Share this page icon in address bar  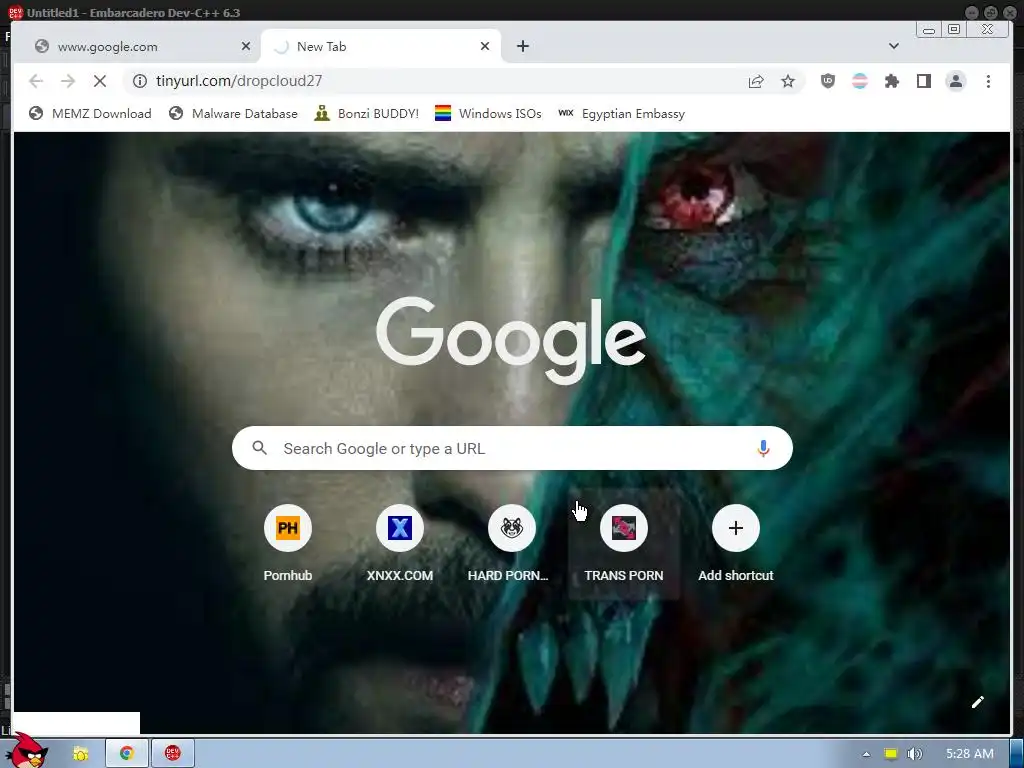click(x=756, y=81)
